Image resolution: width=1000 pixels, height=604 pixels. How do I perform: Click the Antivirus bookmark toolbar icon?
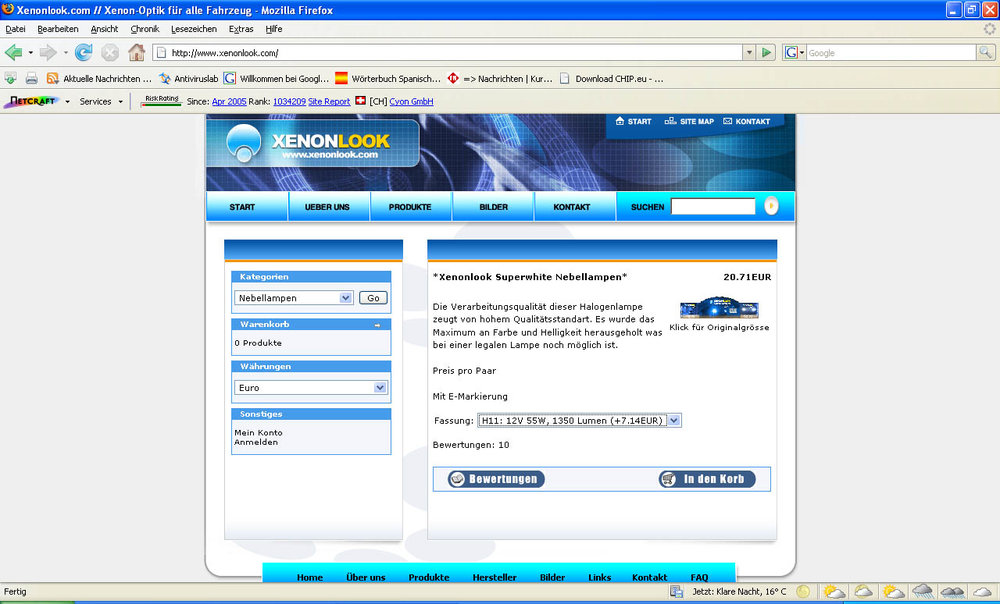click(166, 78)
